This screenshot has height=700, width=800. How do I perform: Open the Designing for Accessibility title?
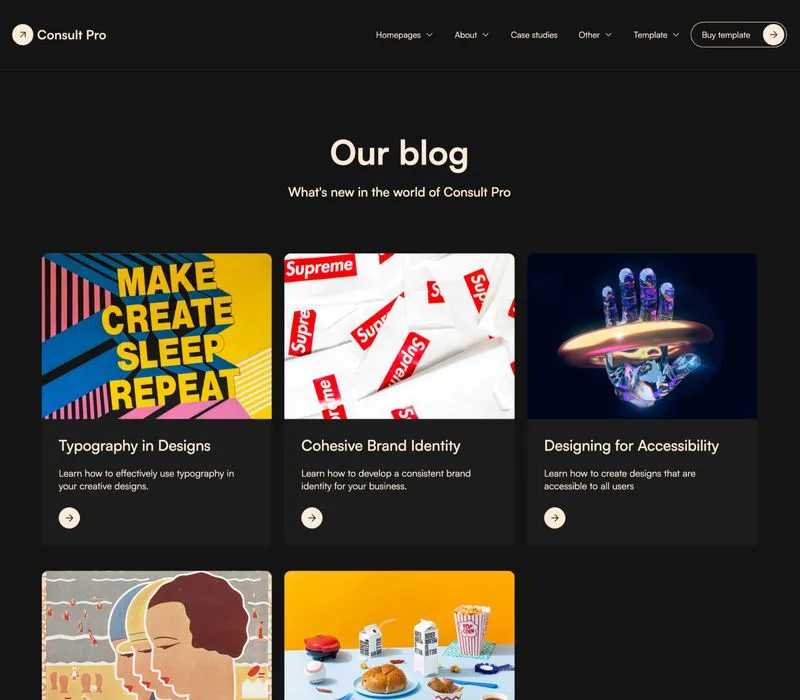[x=631, y=446]
